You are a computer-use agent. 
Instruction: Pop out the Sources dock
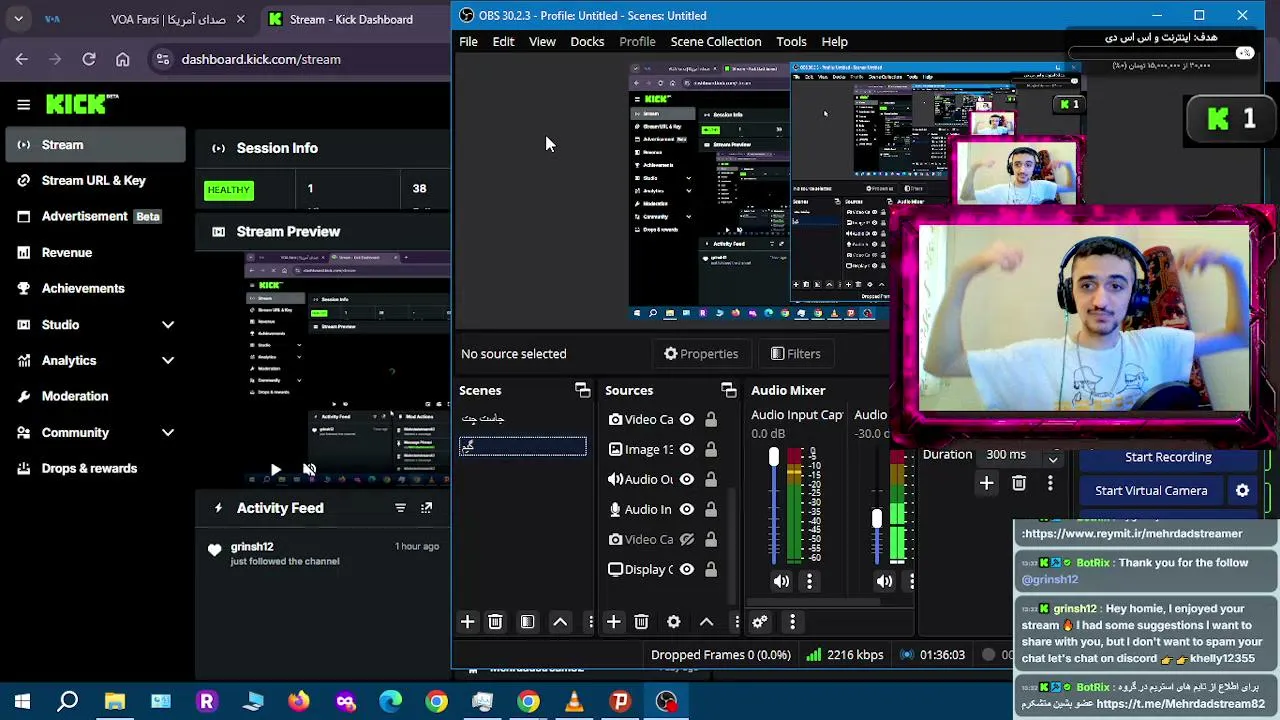[x=729, y=390]
